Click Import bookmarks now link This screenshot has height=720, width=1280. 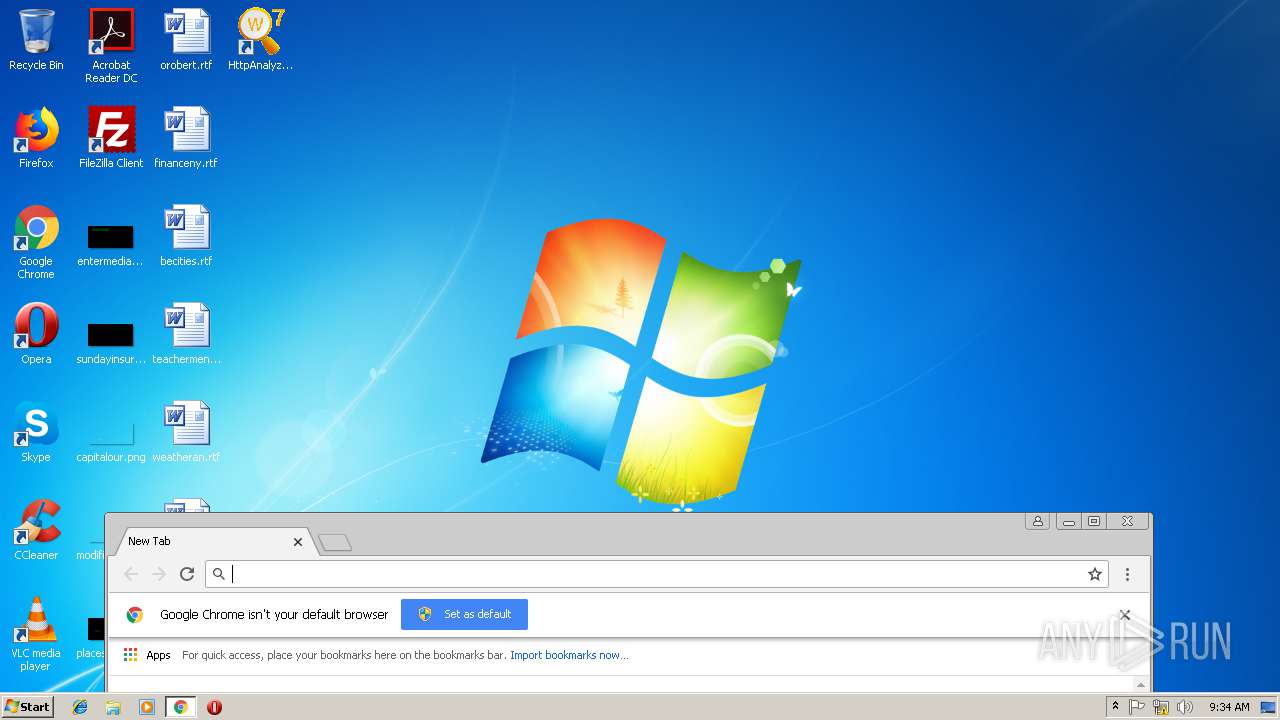click(569, 655)
